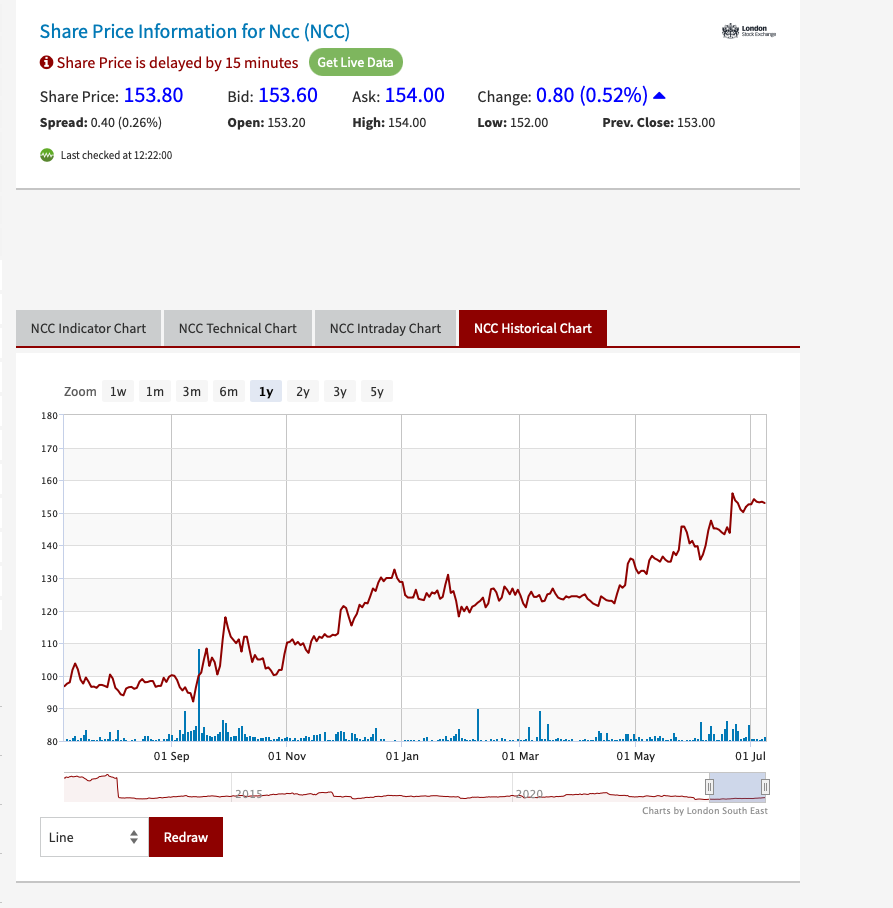The width and height of the screenshot is (893, 908).
Task: Select the 1y zoom option
Action: (266, 391)
